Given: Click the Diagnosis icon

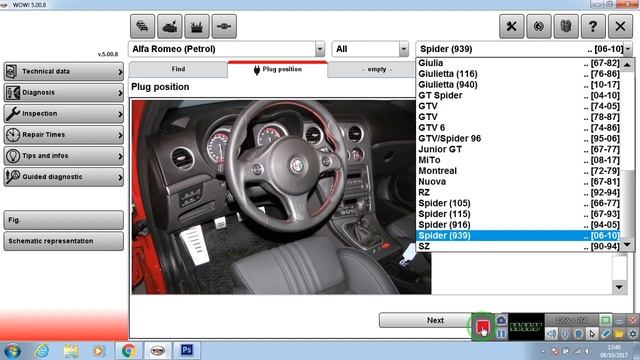Looking at the screenshot, I should click(13, 93).
